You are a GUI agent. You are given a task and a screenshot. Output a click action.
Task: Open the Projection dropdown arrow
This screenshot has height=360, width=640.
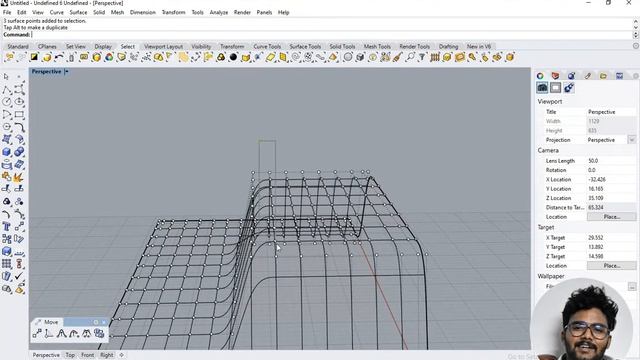click(632, 140)
